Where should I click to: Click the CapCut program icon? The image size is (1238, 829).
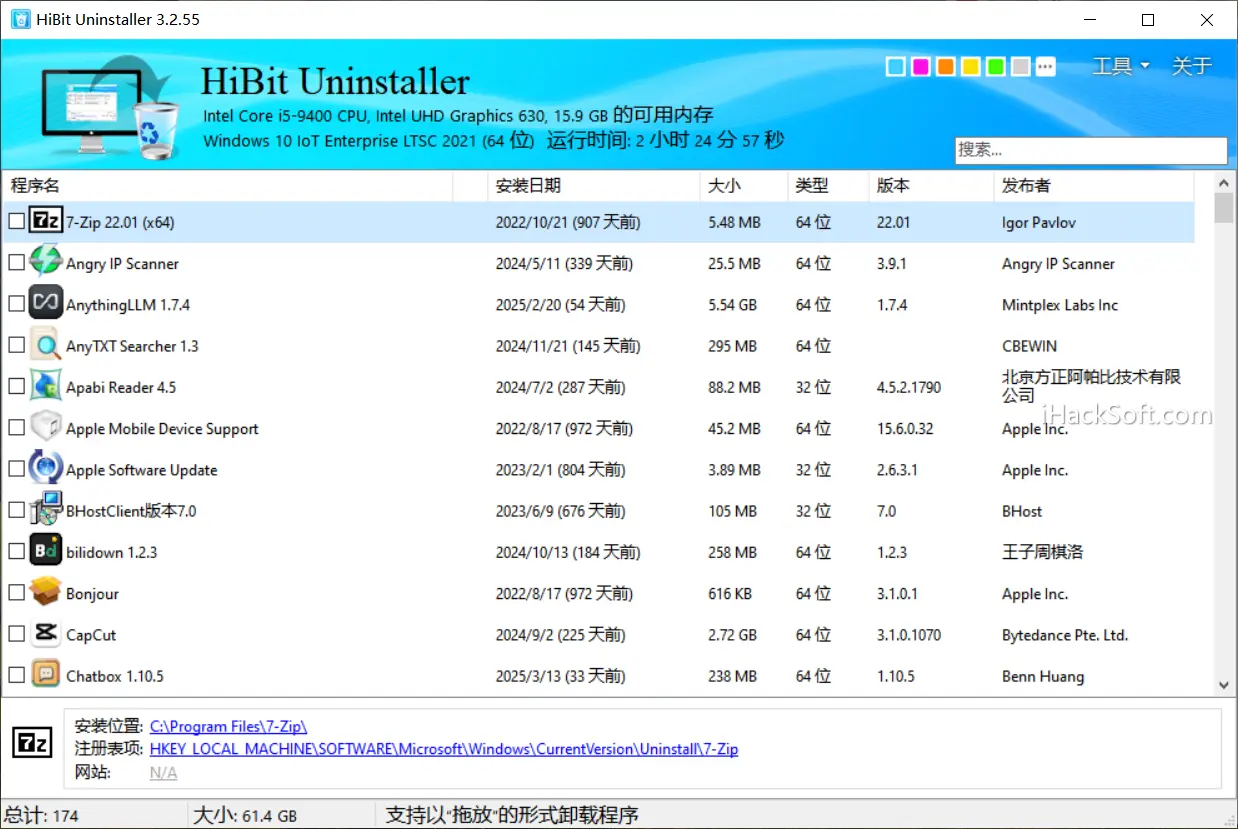[x=45, y=634]
